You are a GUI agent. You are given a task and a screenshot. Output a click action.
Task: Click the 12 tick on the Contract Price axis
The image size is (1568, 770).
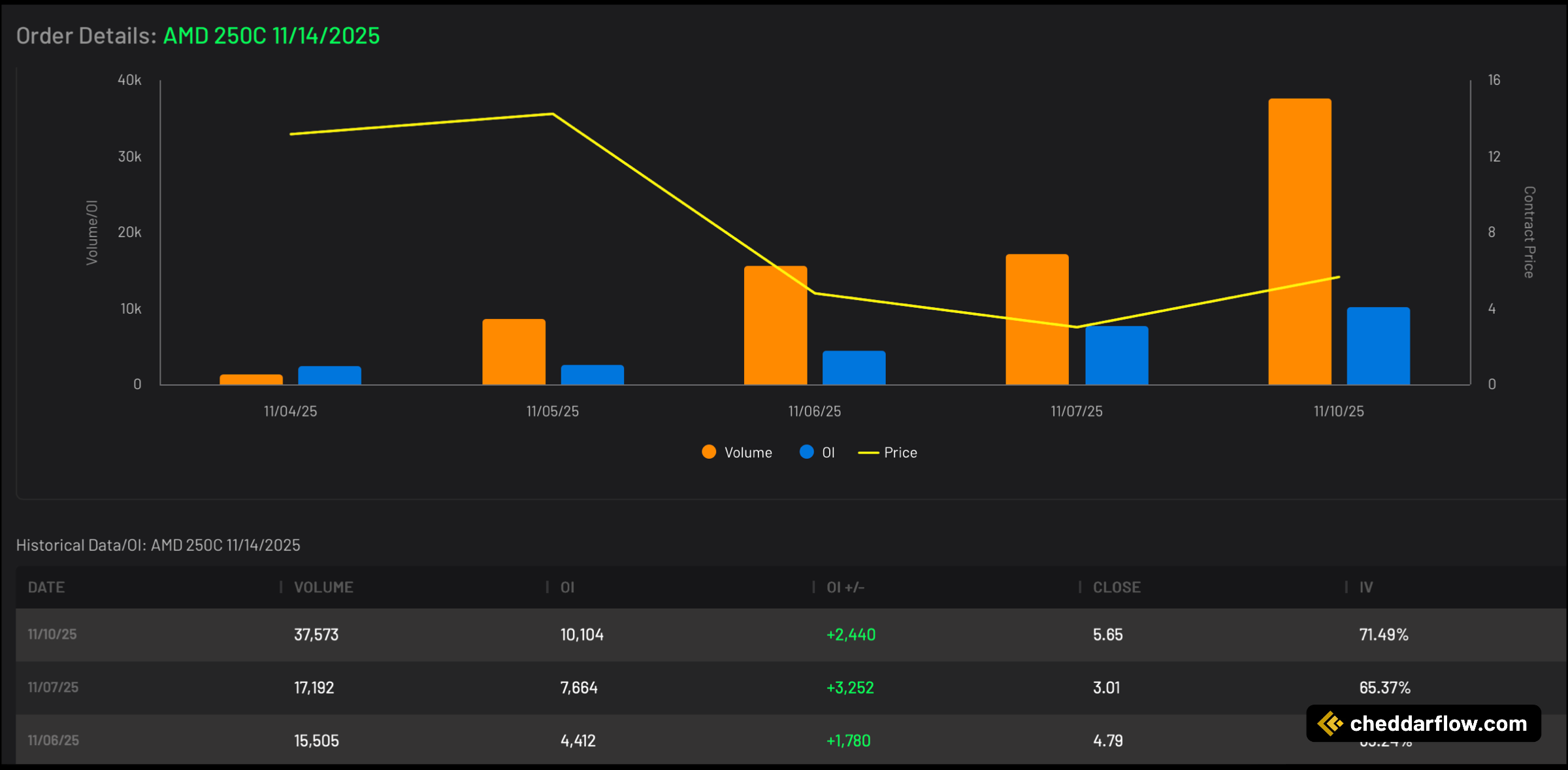point(1494,156)
